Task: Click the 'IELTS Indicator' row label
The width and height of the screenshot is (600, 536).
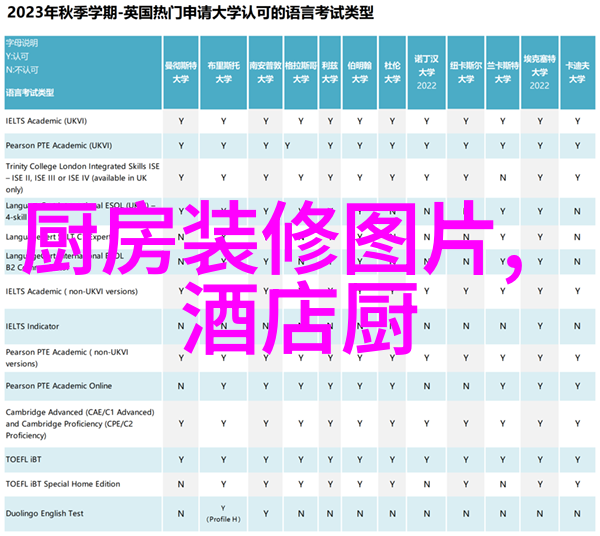Action: (33, 326)
